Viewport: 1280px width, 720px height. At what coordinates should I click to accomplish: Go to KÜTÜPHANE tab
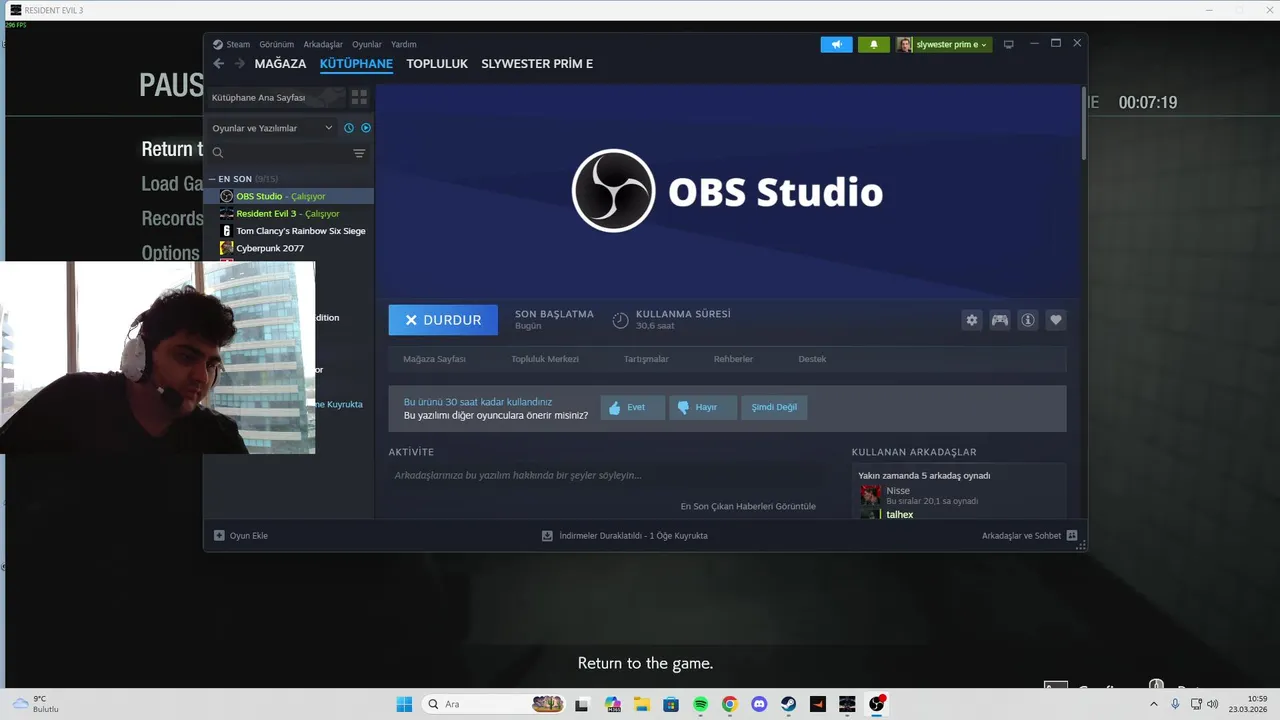(x=356, y=63)
